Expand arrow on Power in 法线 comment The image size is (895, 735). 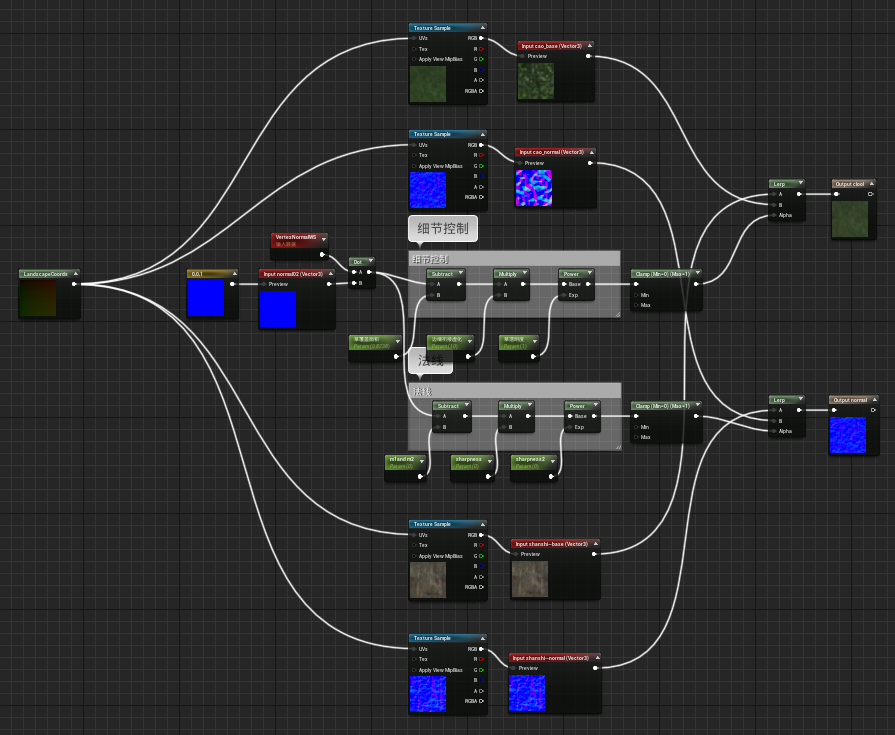click(x=595, y=405)
